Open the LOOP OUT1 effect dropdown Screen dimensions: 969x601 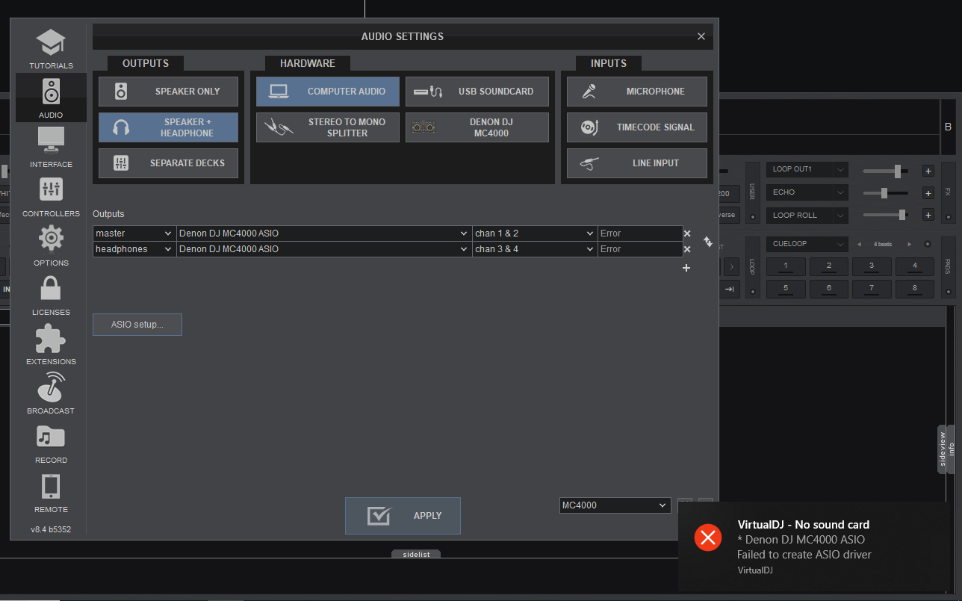(806, 169)
